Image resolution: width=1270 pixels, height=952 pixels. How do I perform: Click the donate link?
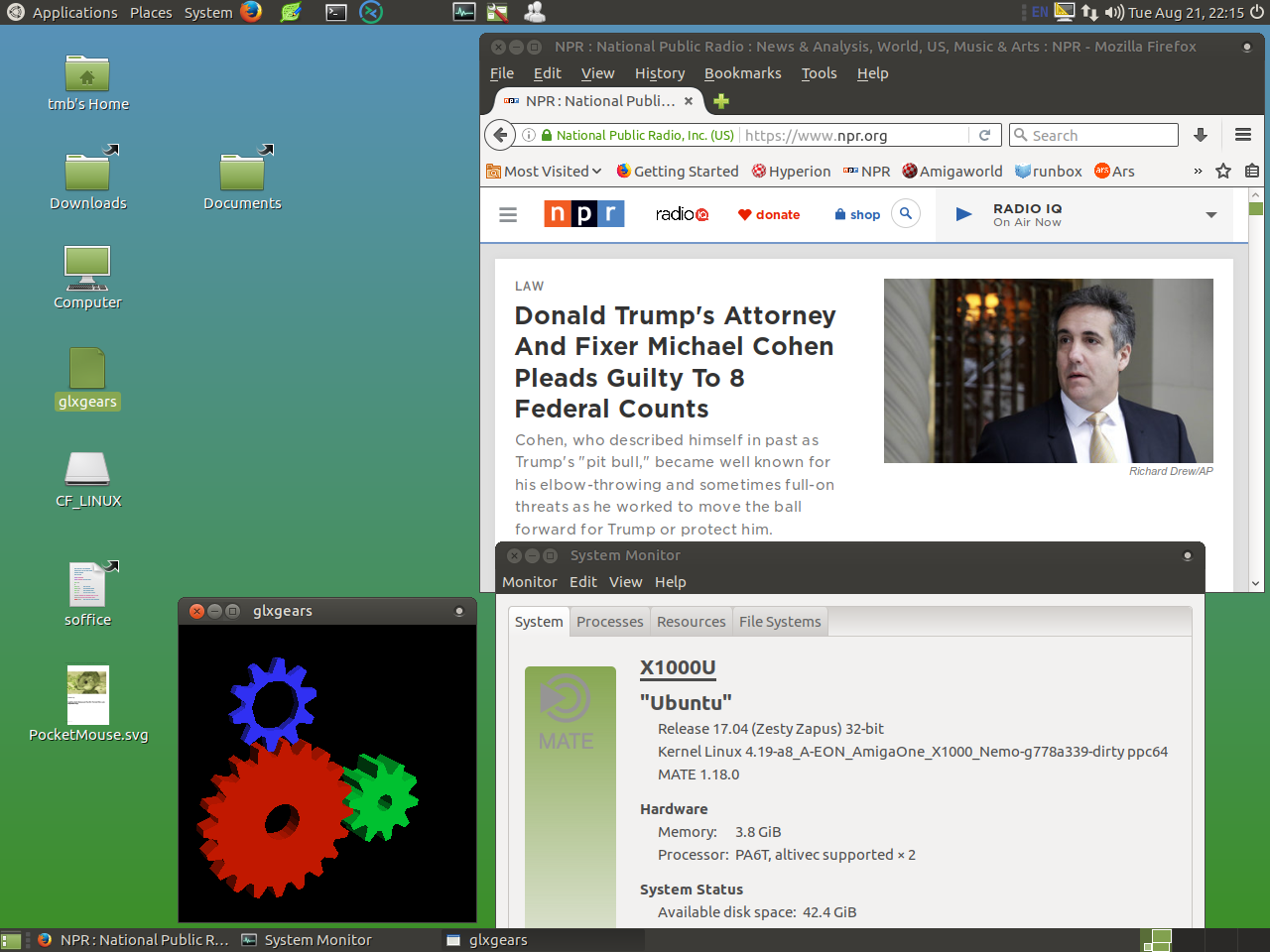point(769,214)
